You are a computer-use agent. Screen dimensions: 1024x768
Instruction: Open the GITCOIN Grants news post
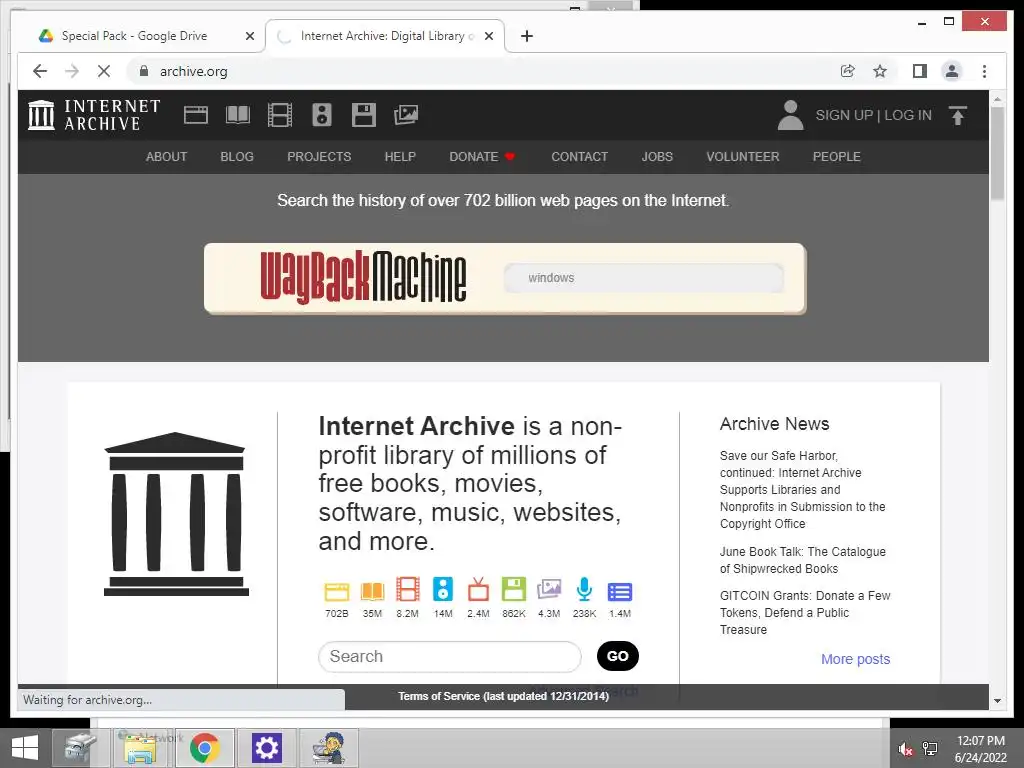pos(805,613)
